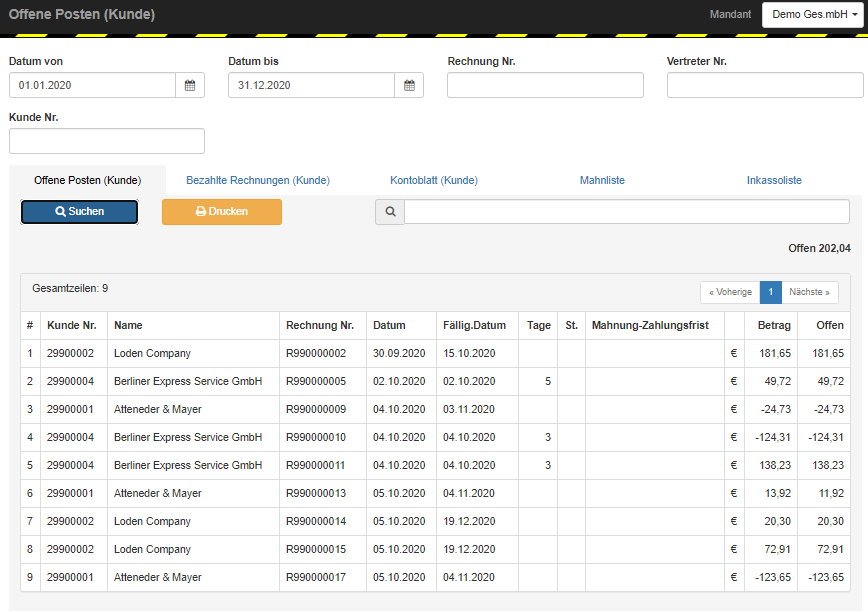The width and height of the screenshot is (868, 612).
Task: Focus the Datum von field
Action: (92, 85)
